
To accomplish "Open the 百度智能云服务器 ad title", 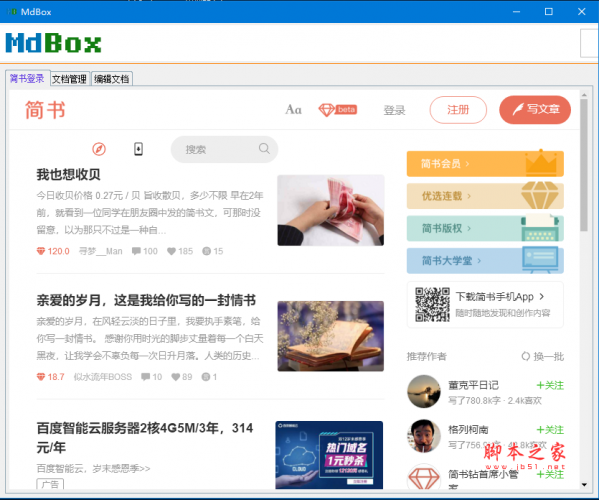I will click(x=144, y=437).
